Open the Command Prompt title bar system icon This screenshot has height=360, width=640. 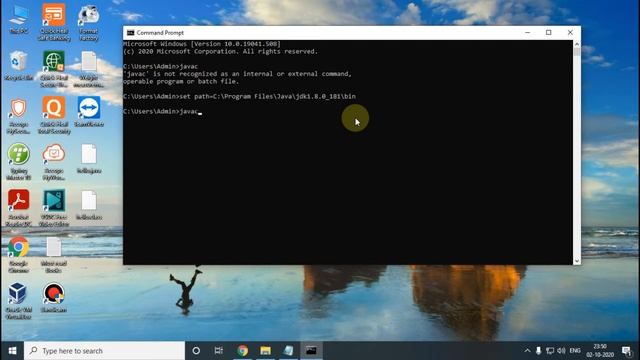(130, 33)
